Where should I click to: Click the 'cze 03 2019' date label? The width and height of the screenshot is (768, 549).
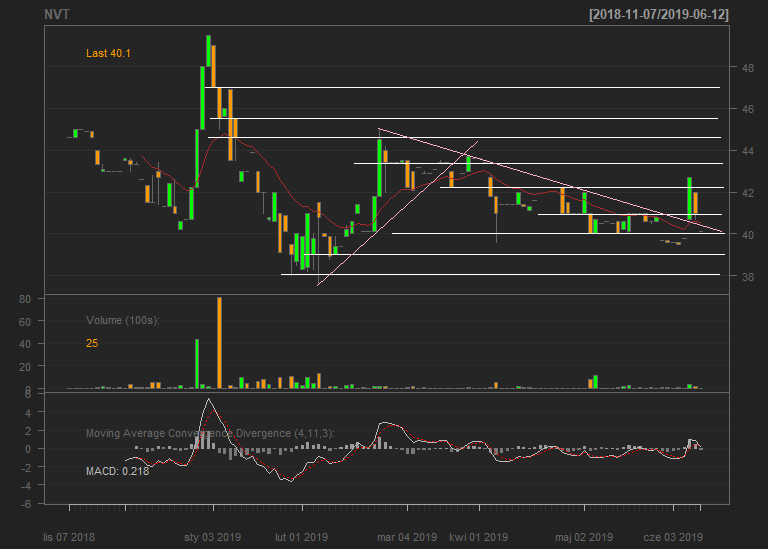coord(673,537)
